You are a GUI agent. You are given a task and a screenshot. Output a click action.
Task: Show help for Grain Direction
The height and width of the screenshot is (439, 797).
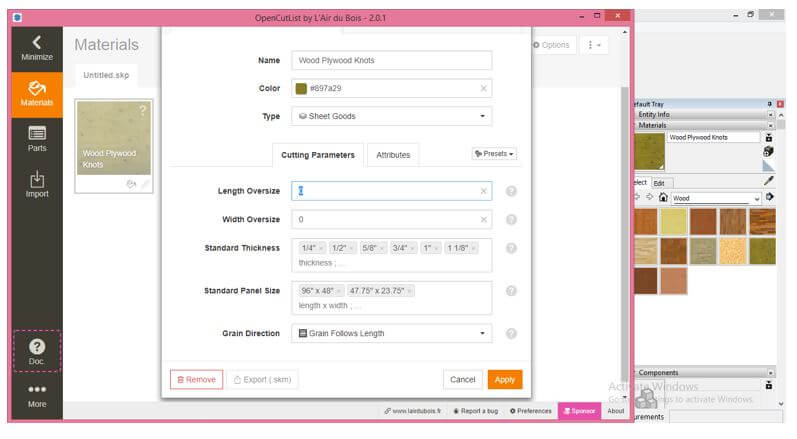(511, 333)
